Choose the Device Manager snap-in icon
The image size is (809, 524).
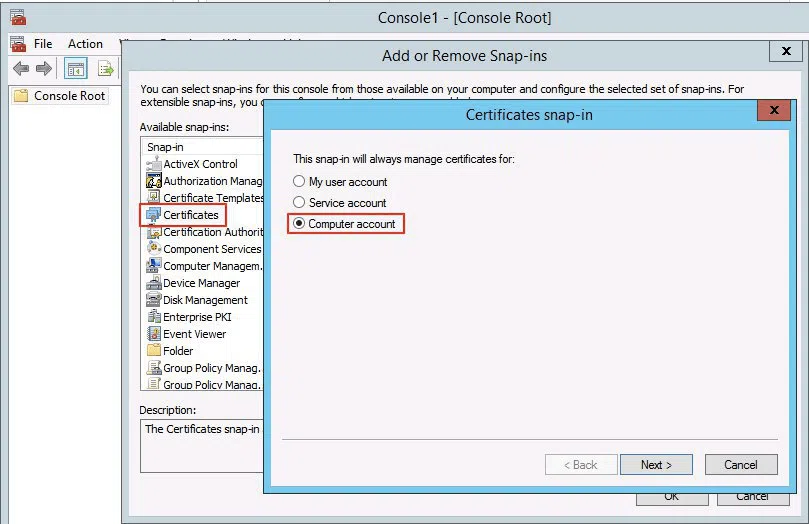coord(154,283)
